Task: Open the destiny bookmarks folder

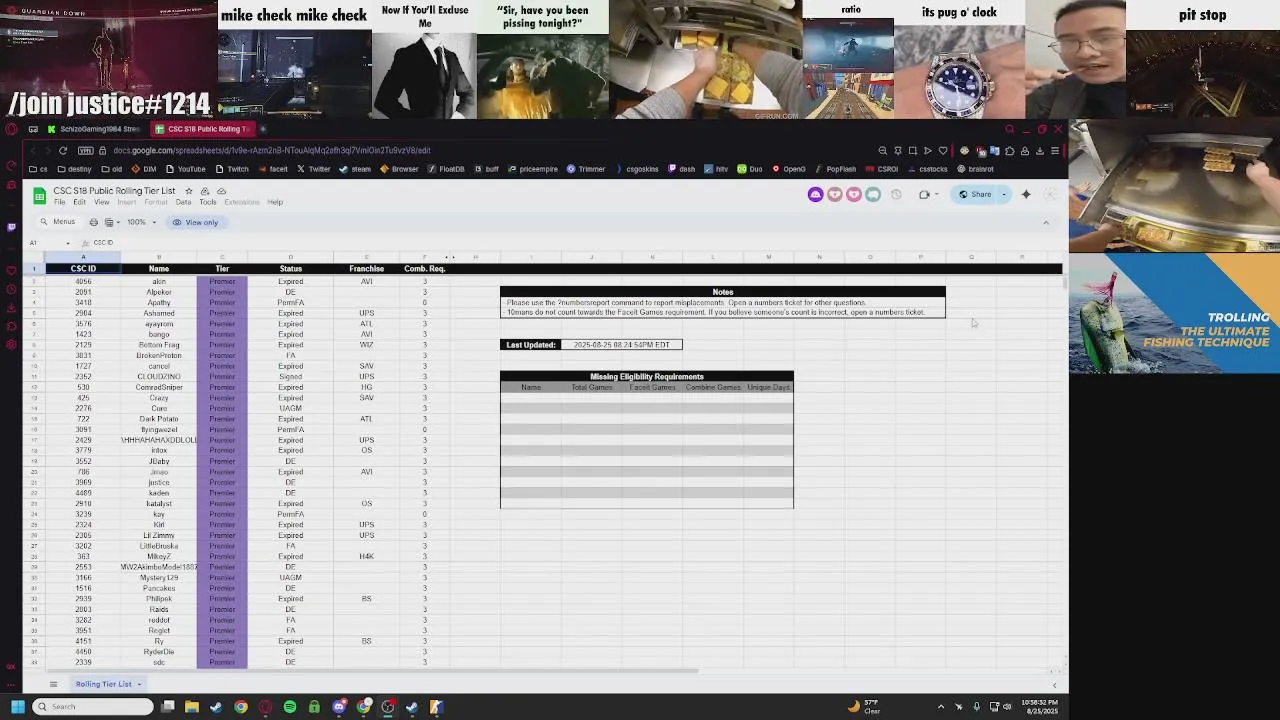Action: pos(75,169)
